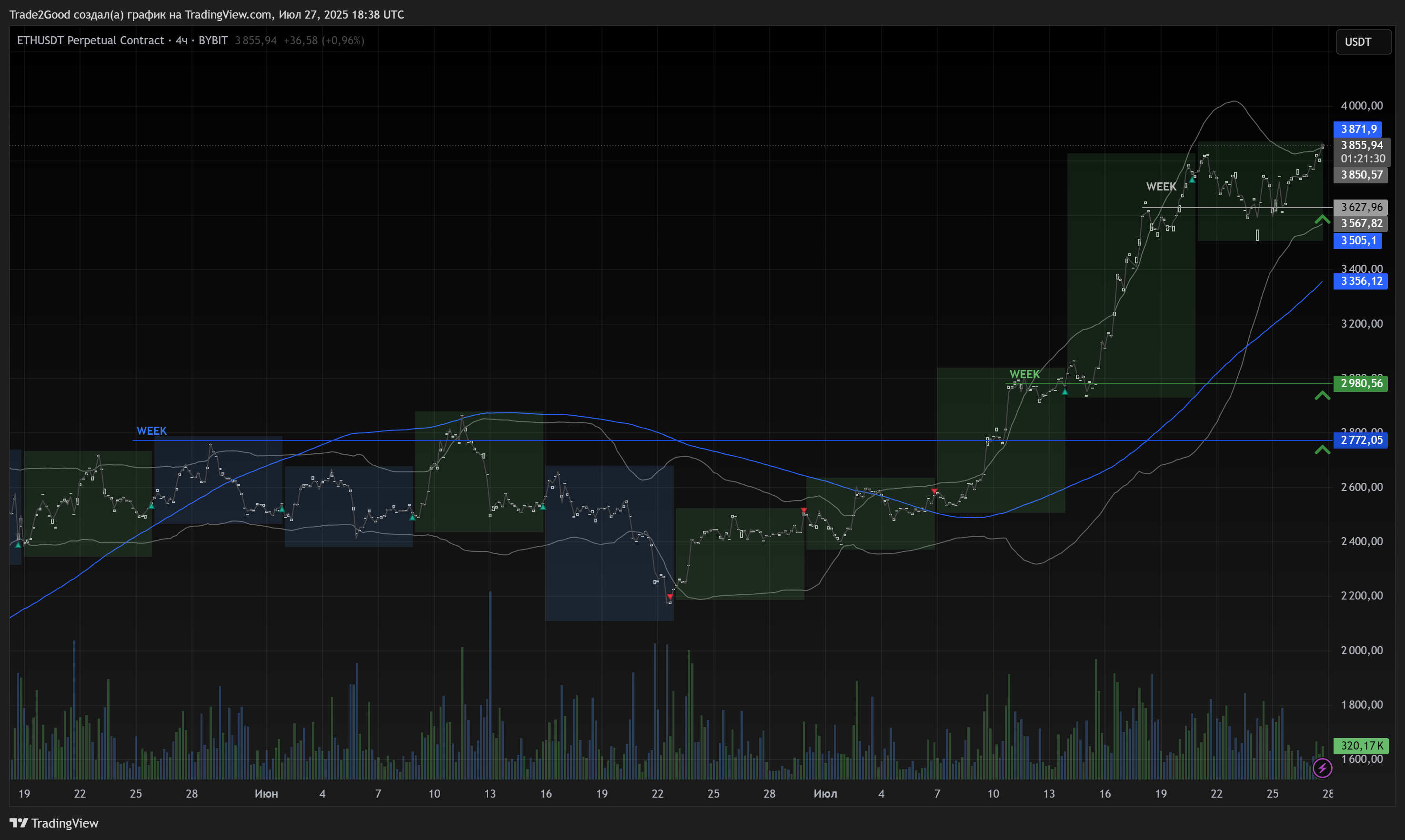Click the teal triangle marker beside white WEEK label
The height and width of the screenshot is (840, 1405).
click(1192, 180)
